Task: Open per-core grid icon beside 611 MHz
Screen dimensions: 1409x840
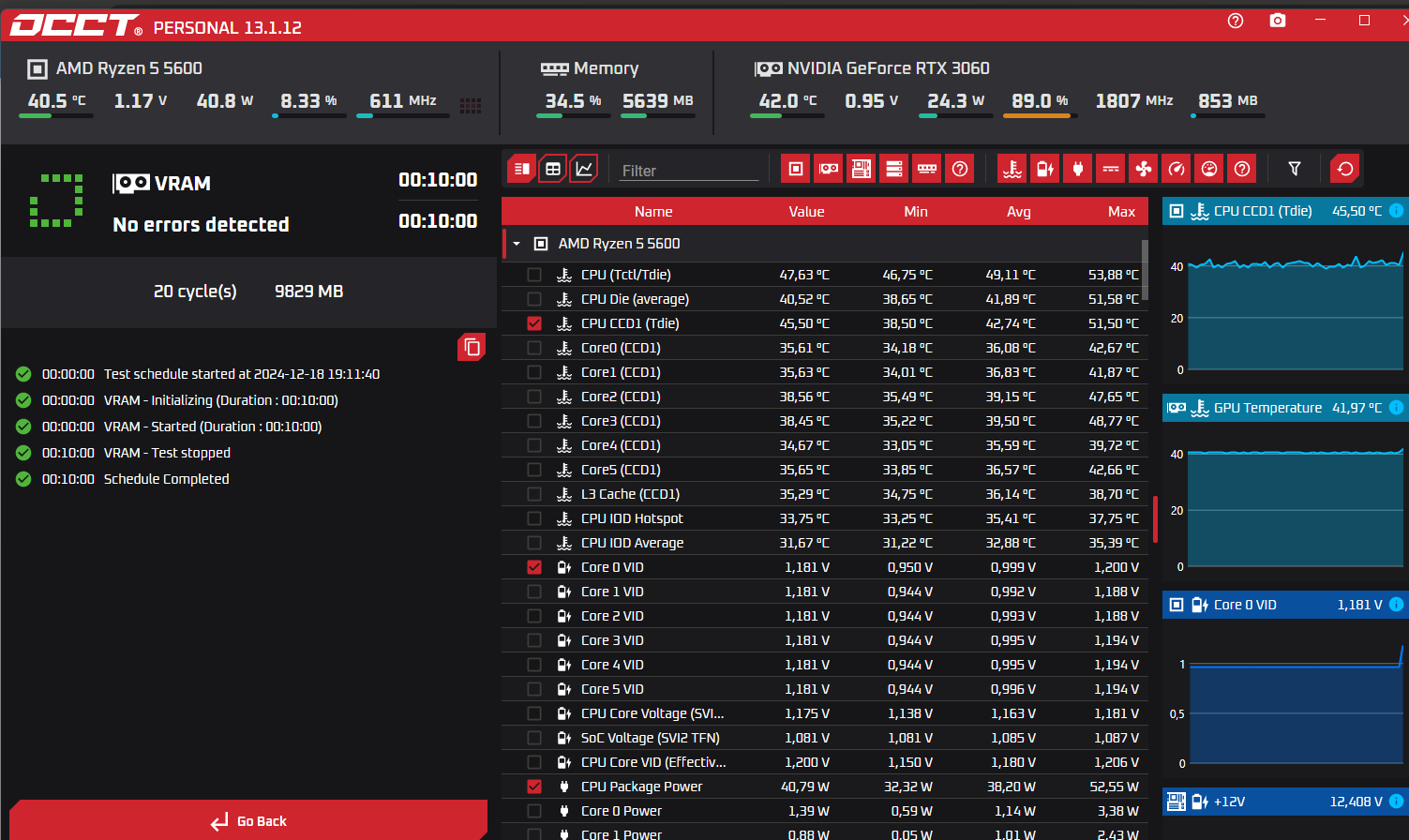Action: [471, 105]
